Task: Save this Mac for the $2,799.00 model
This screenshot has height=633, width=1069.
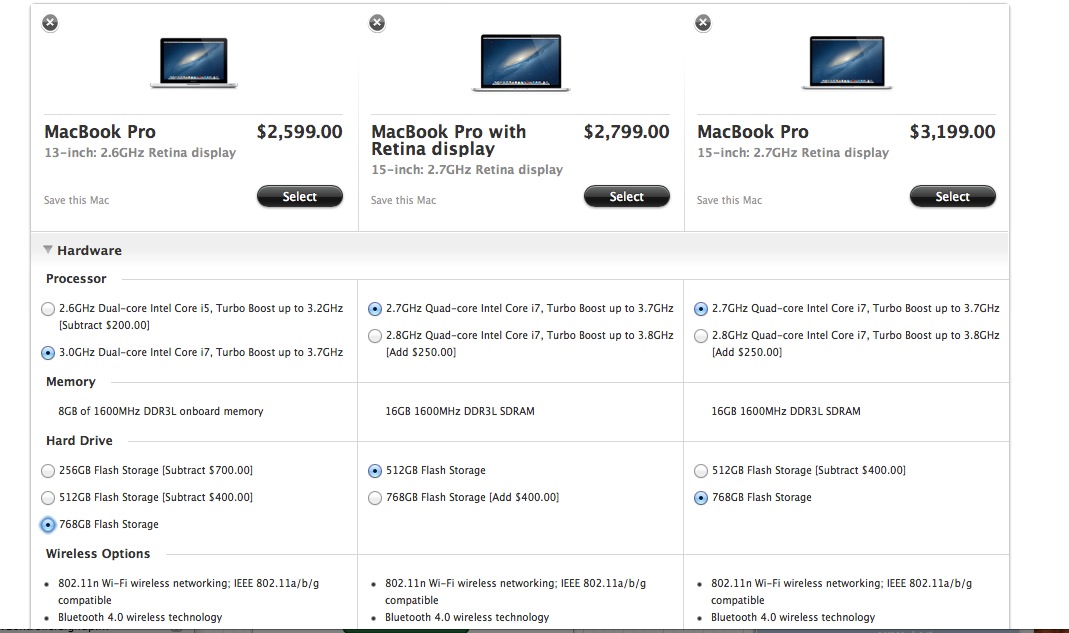Action: (x=404, y=200)
